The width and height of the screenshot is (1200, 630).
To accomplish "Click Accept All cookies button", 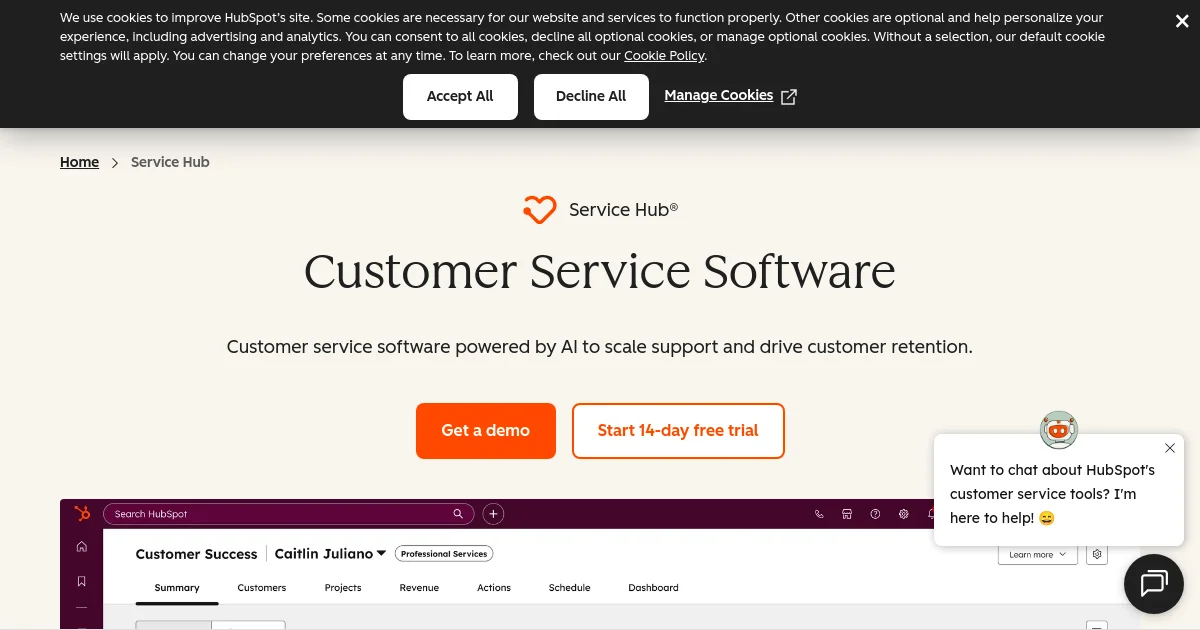I will (x=460, y=97).
